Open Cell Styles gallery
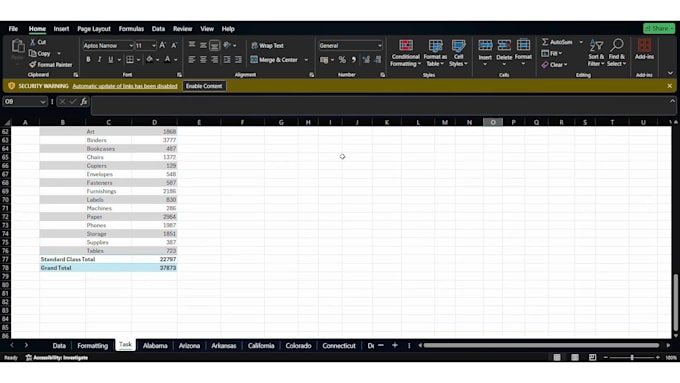 tap(458, 53)
